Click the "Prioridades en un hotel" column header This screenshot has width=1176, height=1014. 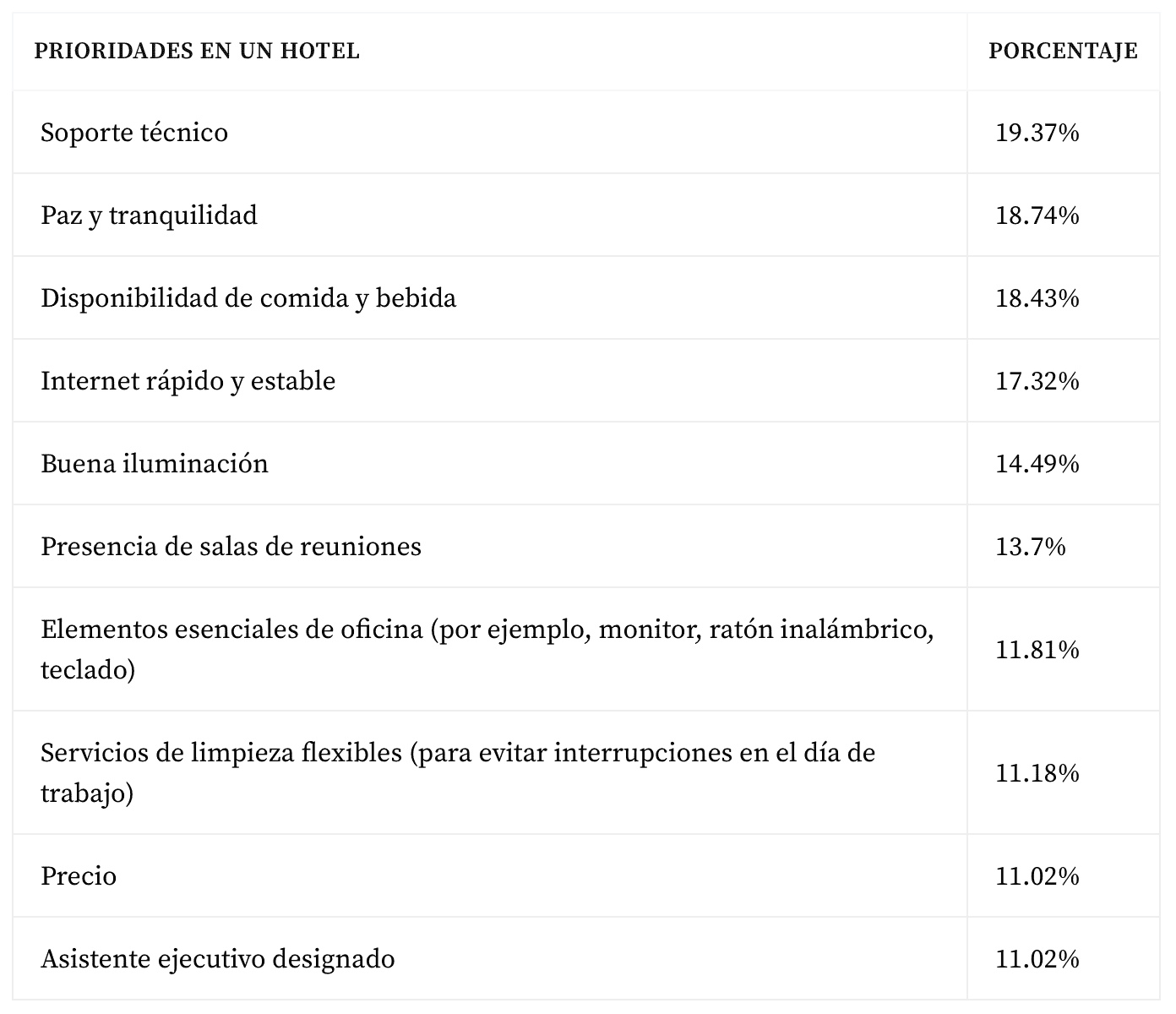click(x=197, y=51)
